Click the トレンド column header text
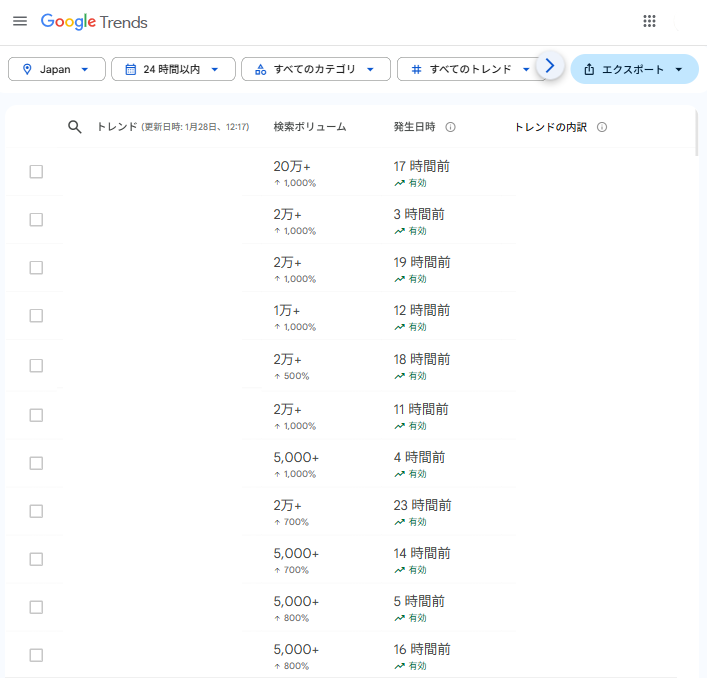Screen dimensions: 707x678 point(116,127)
